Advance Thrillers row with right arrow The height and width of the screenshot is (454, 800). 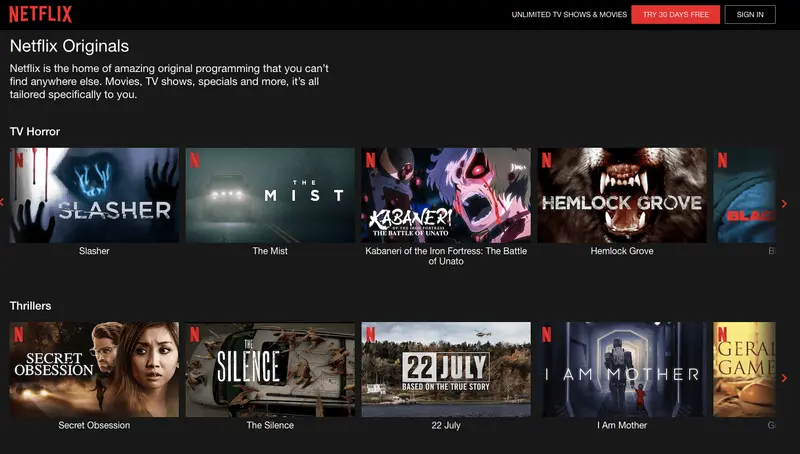coord(784,378)
